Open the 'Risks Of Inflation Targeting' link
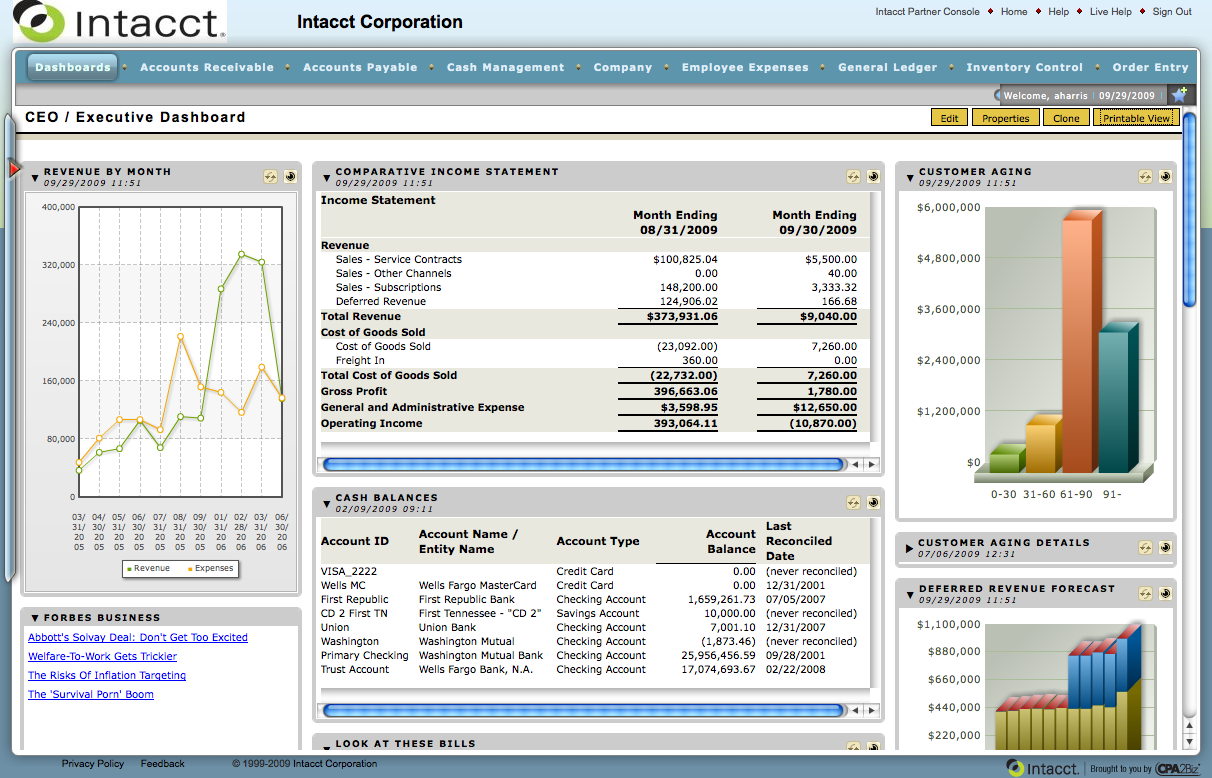This screenshot has height=778, width=1212. (x=107, y=676)
